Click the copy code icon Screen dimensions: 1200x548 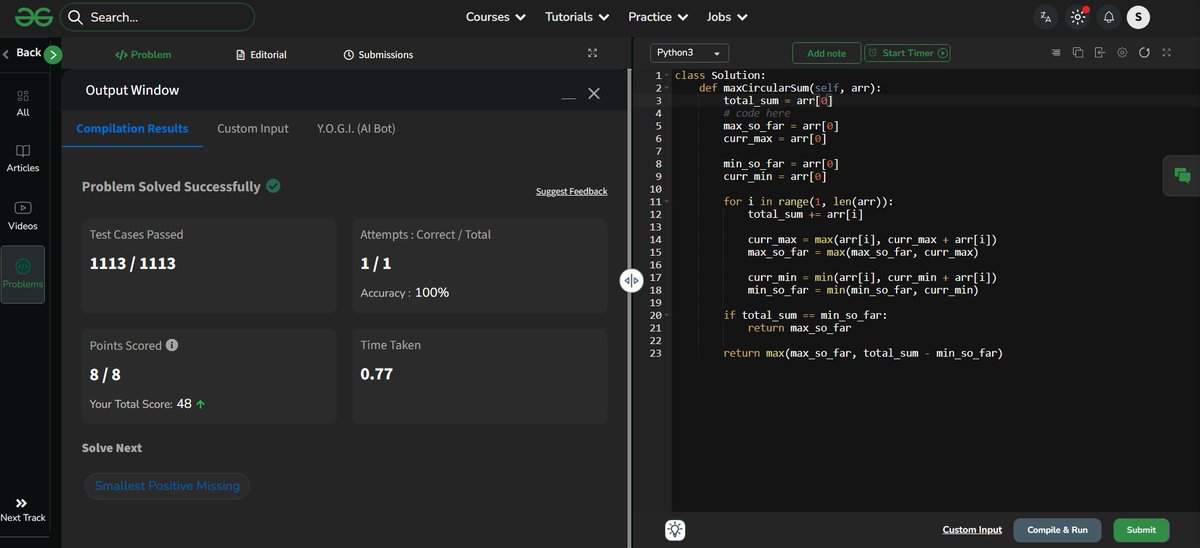point(1078,52)
